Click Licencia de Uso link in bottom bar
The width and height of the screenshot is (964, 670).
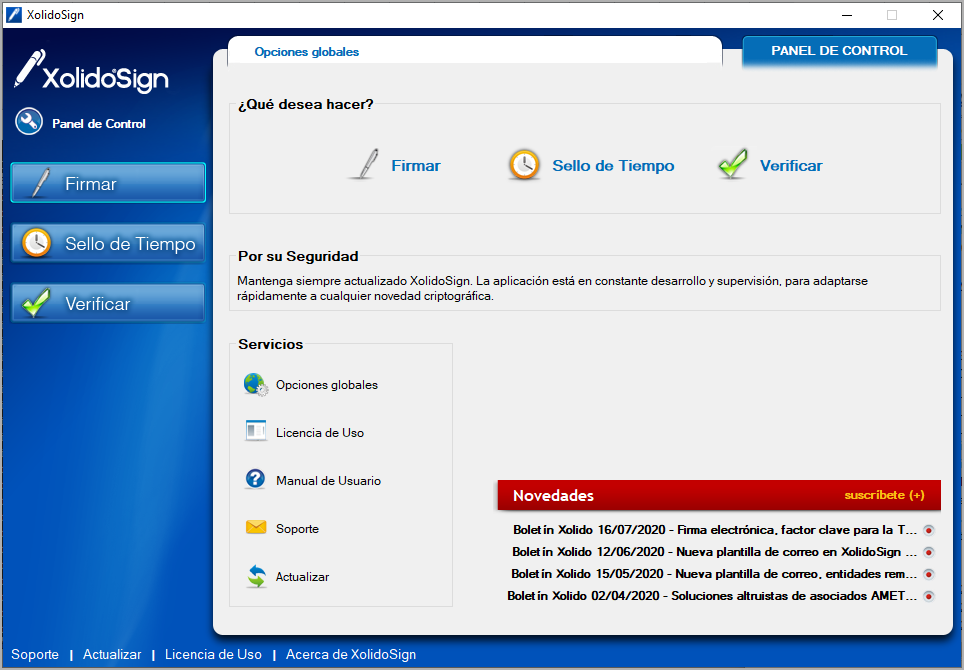213,655
